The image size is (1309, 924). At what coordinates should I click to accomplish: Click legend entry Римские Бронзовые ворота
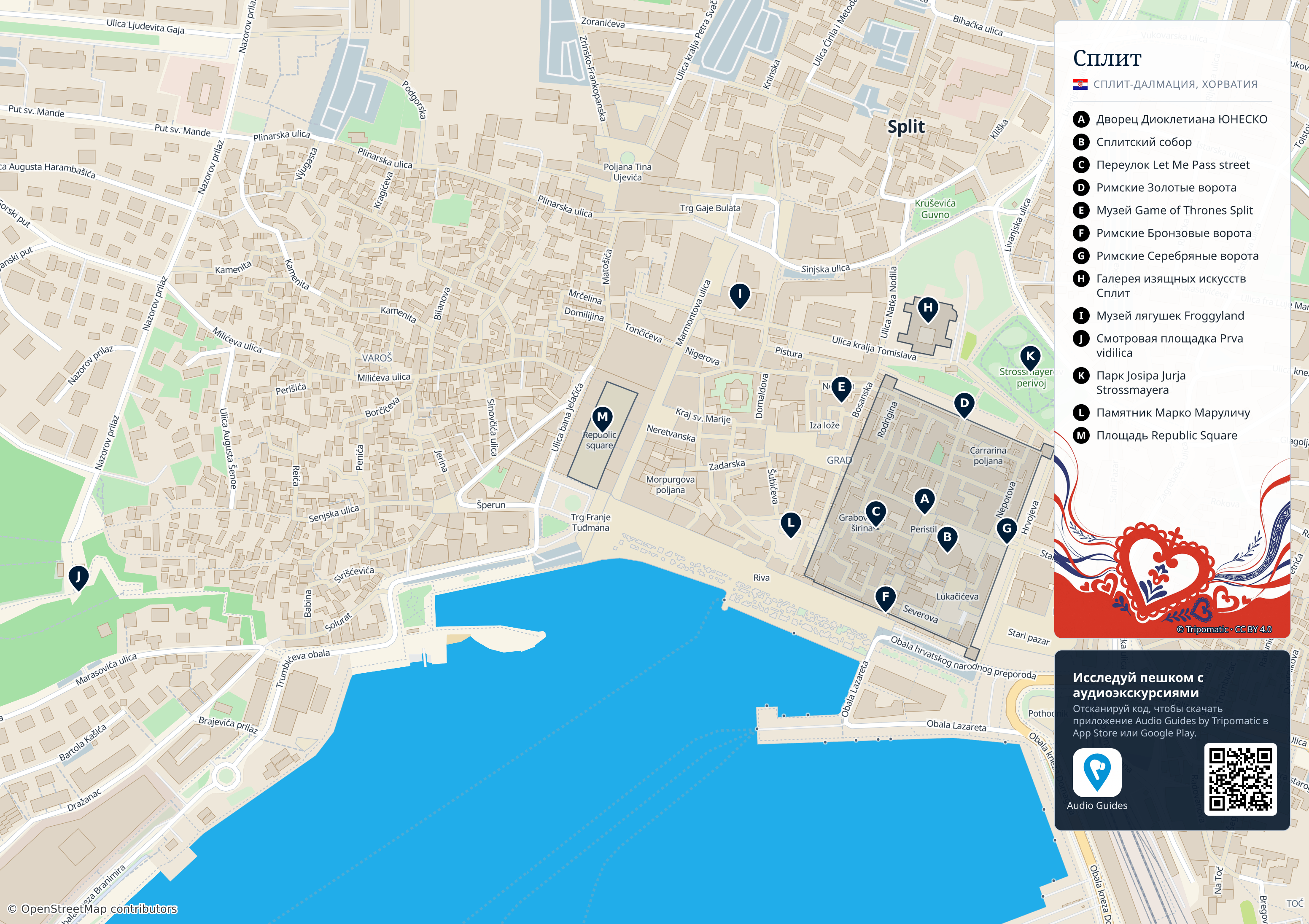1173,233
